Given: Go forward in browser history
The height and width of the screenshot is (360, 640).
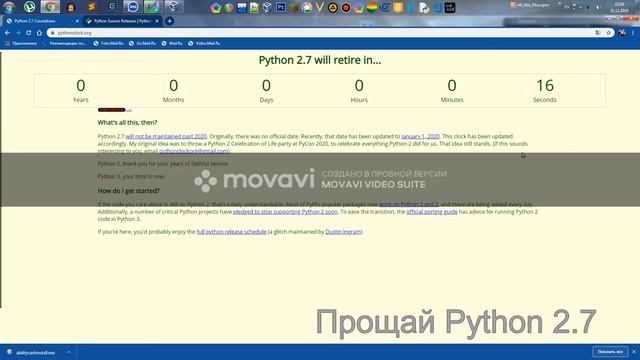Looking at the screenshot, I should point(18,33).
